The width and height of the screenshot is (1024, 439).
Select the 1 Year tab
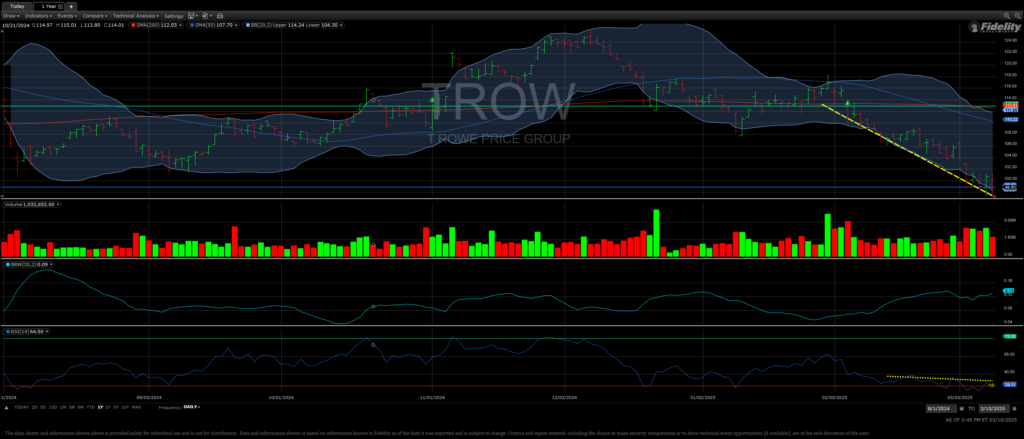49,6
